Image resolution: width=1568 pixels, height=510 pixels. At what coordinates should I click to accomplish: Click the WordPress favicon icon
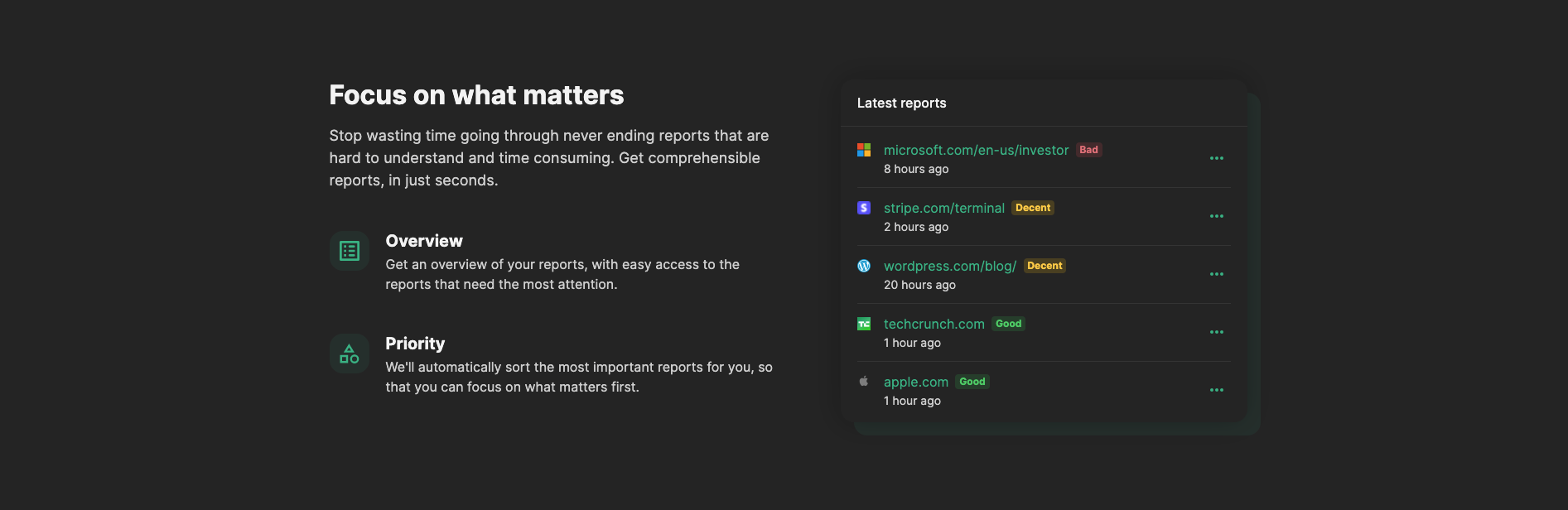tap(864, 266)
